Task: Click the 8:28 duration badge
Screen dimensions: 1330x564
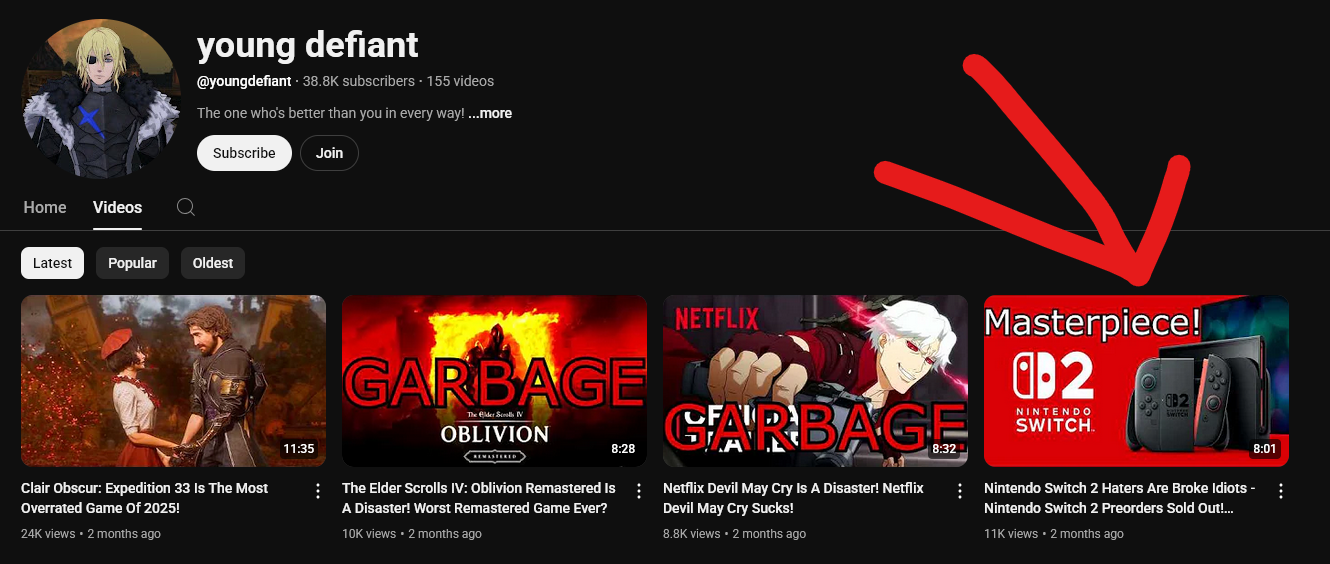Action: click(x=623, y=449)
